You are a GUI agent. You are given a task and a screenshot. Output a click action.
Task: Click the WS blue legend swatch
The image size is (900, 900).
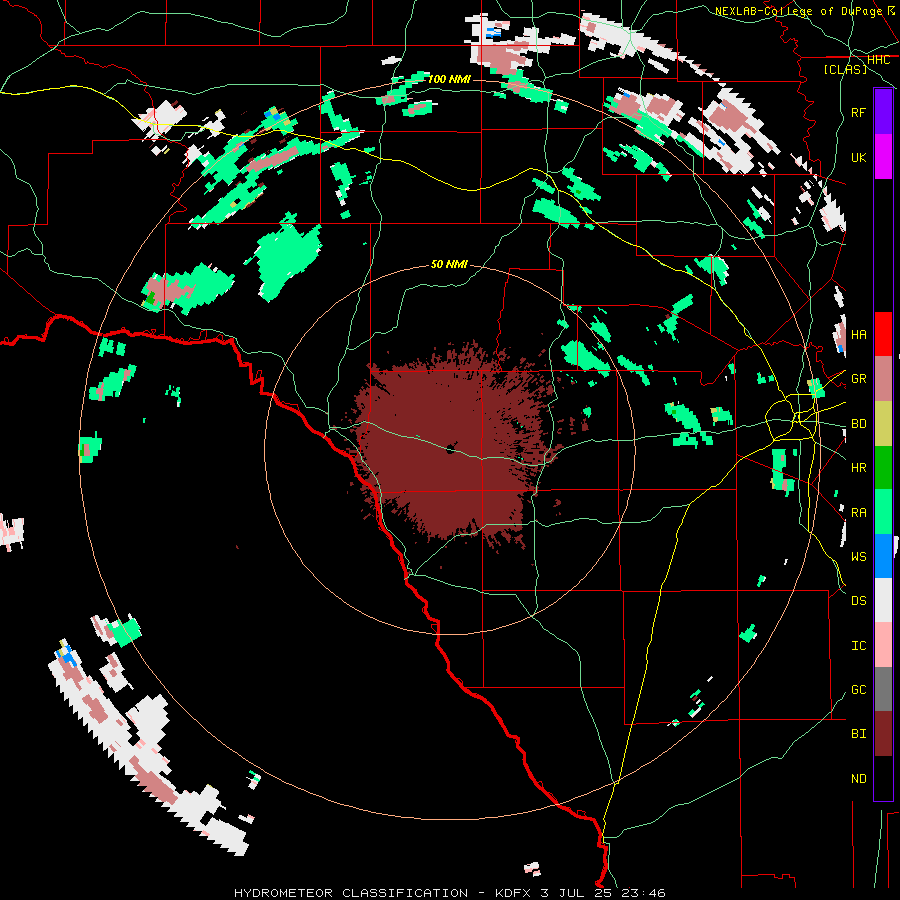tap(883, 556)
